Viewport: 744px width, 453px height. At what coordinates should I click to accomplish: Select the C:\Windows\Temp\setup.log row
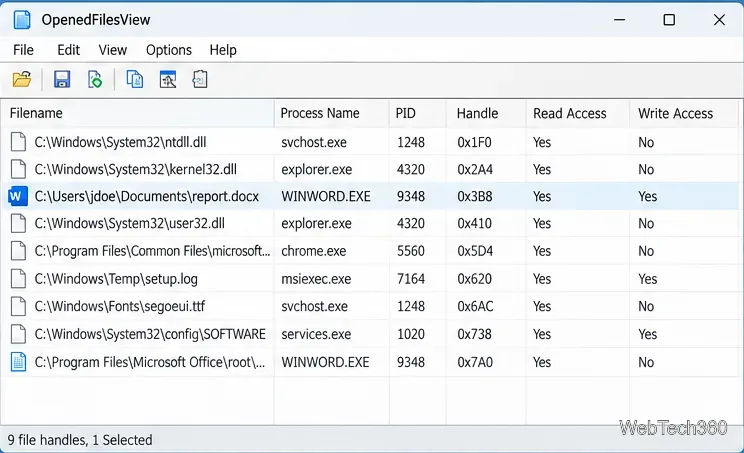[x=370, y=279]
